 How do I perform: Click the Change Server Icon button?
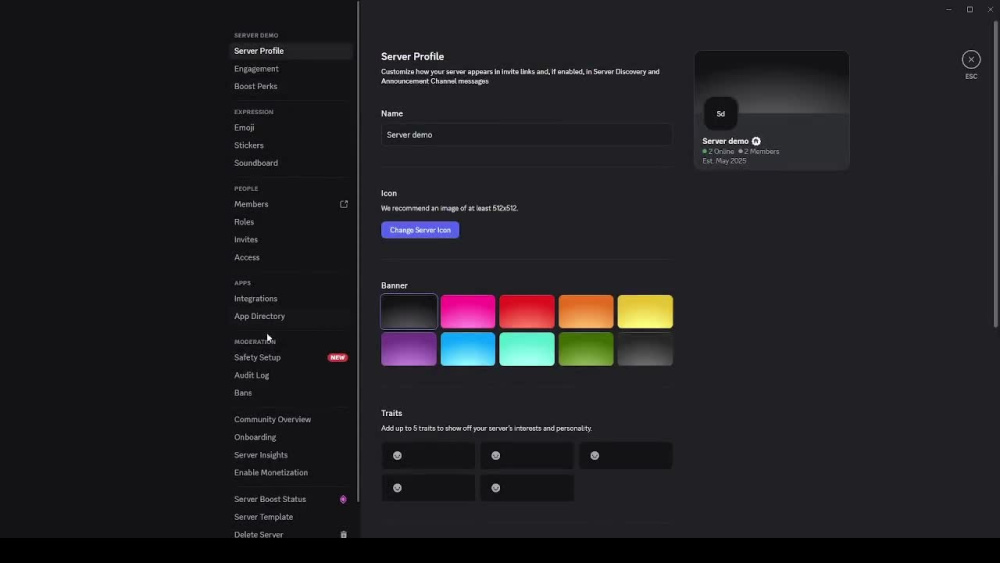[420, 230]
